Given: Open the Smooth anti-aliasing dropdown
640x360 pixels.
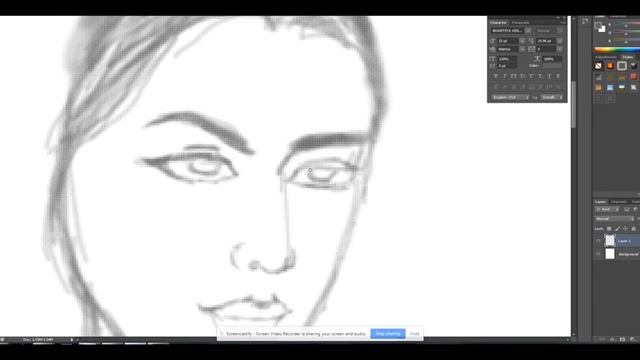Looking at the screenshot, I should tap(552, 98).
